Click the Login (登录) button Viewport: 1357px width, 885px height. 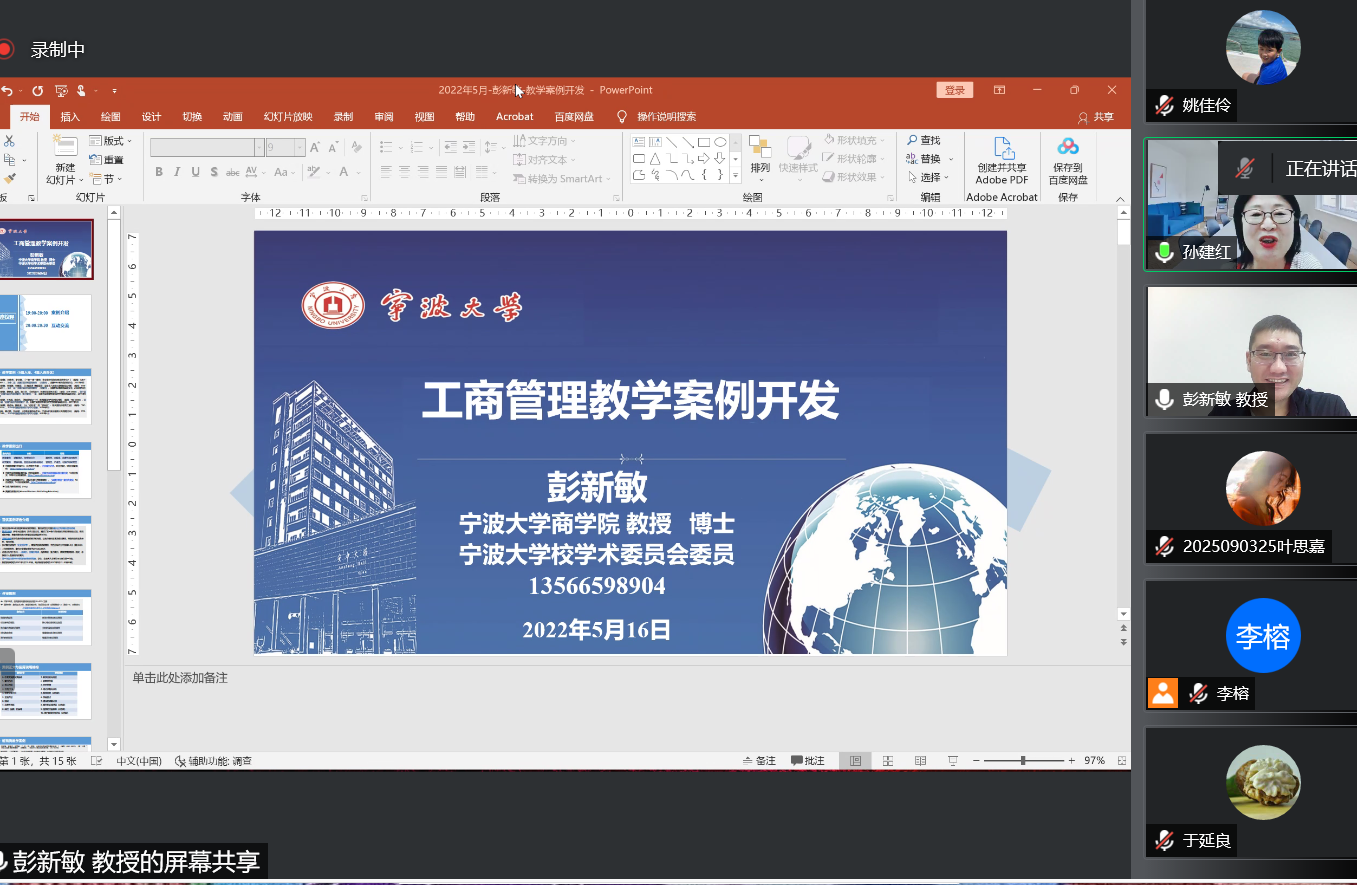[x=954, y=90]
